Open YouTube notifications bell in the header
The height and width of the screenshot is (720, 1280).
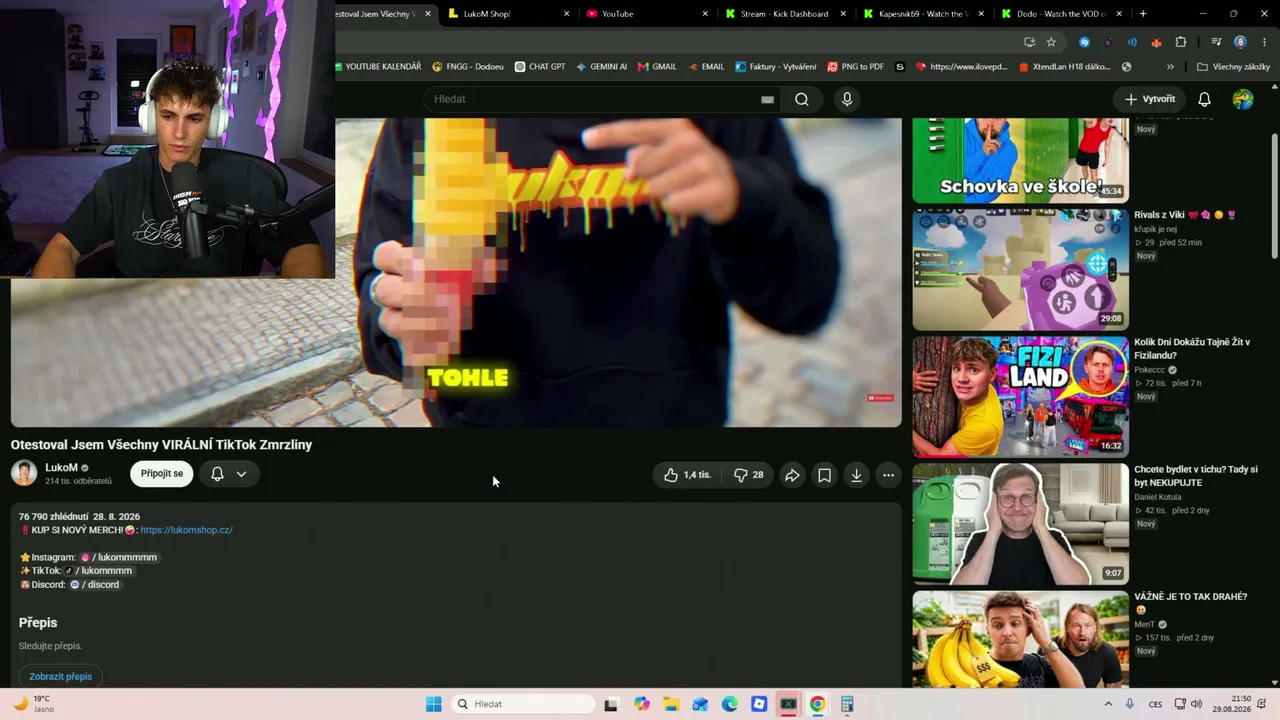coord(1204,99)
